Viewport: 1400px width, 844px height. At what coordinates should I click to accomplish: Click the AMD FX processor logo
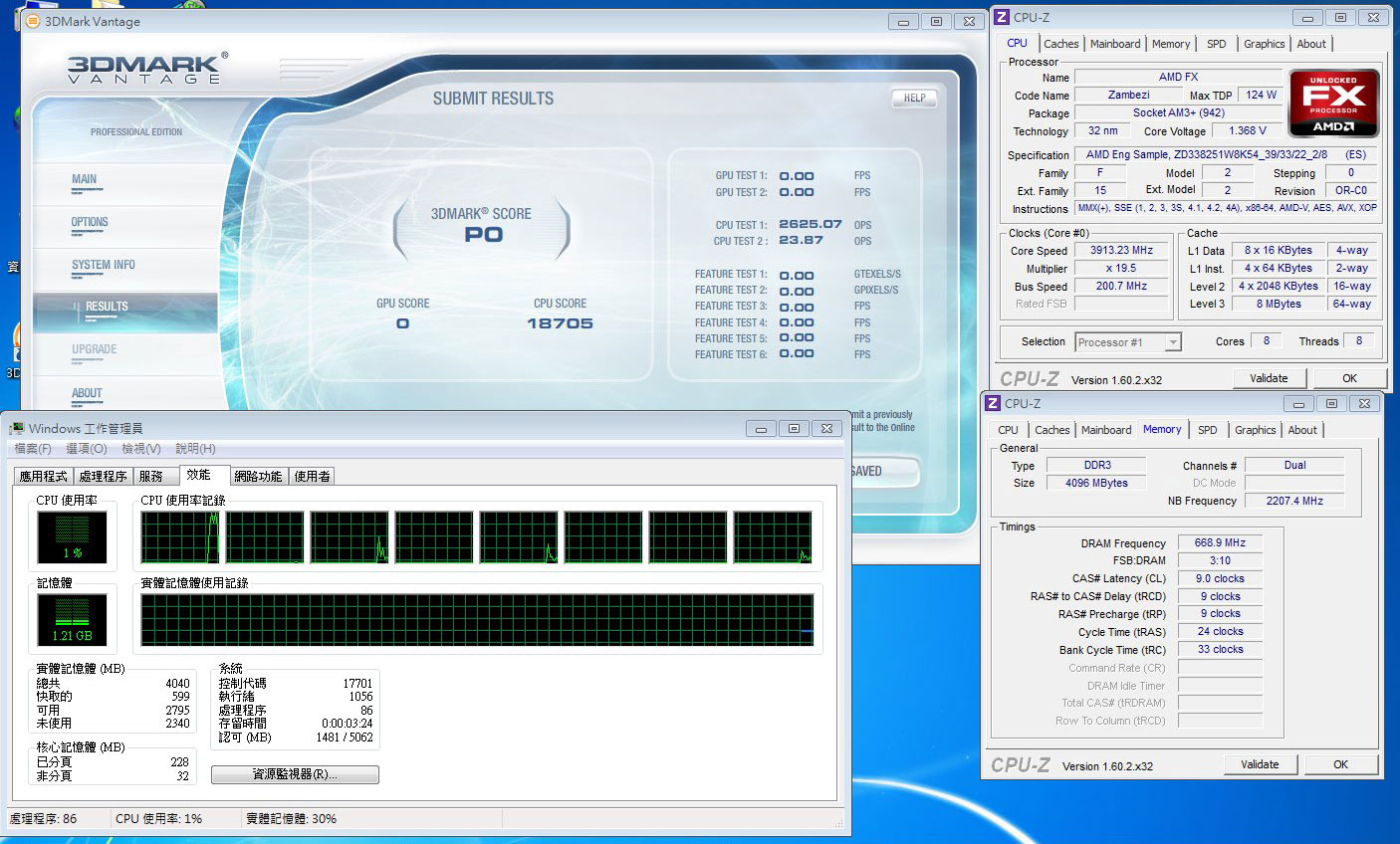pyautogui.click(x=1333, y=103)
